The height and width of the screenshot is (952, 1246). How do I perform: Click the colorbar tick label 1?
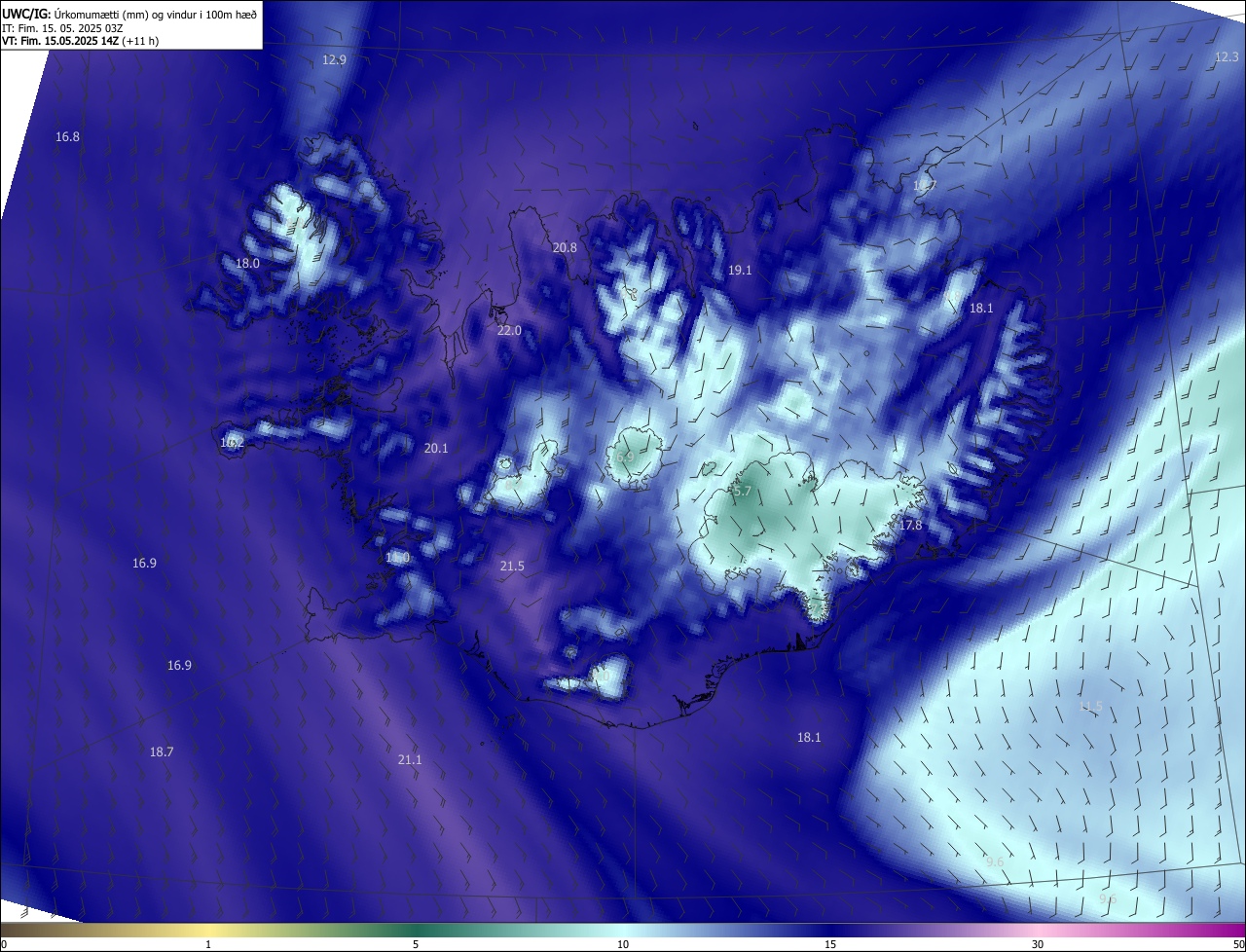[x=208, y=944]
